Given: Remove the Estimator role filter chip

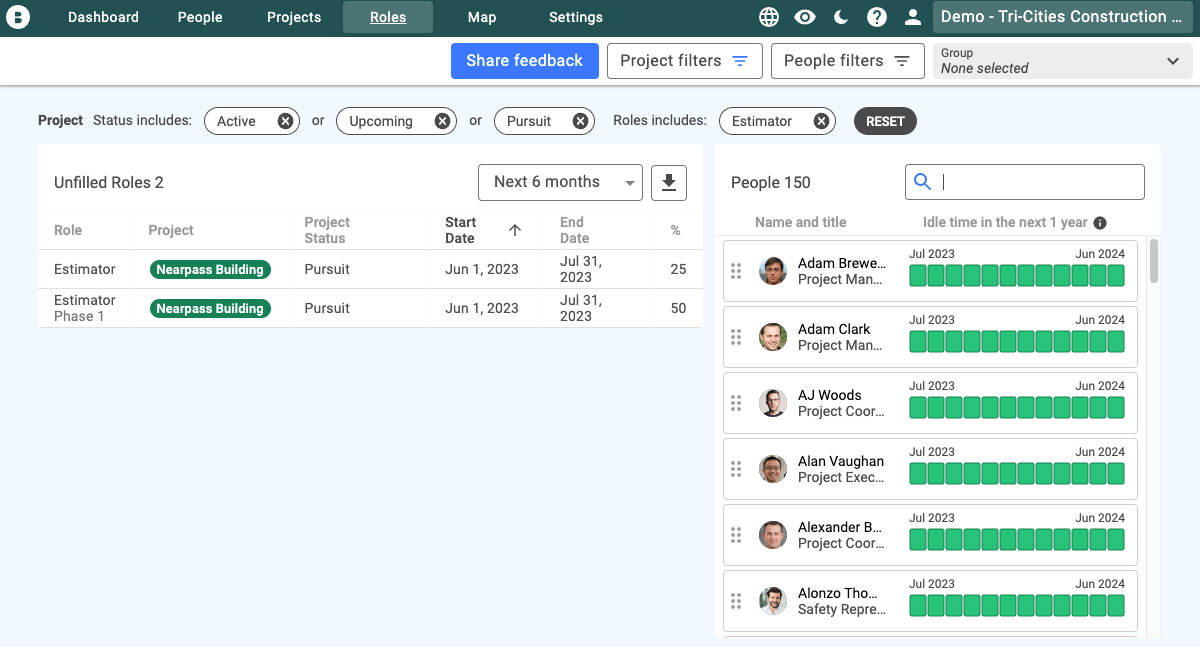Looking at the screenshot, I should click(x=821, y=121).
